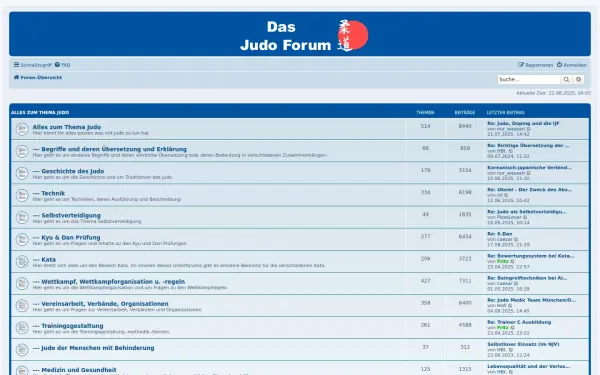View latest post icon in Wettkampf row
The image size is (600, 375).
click(516, 284)
